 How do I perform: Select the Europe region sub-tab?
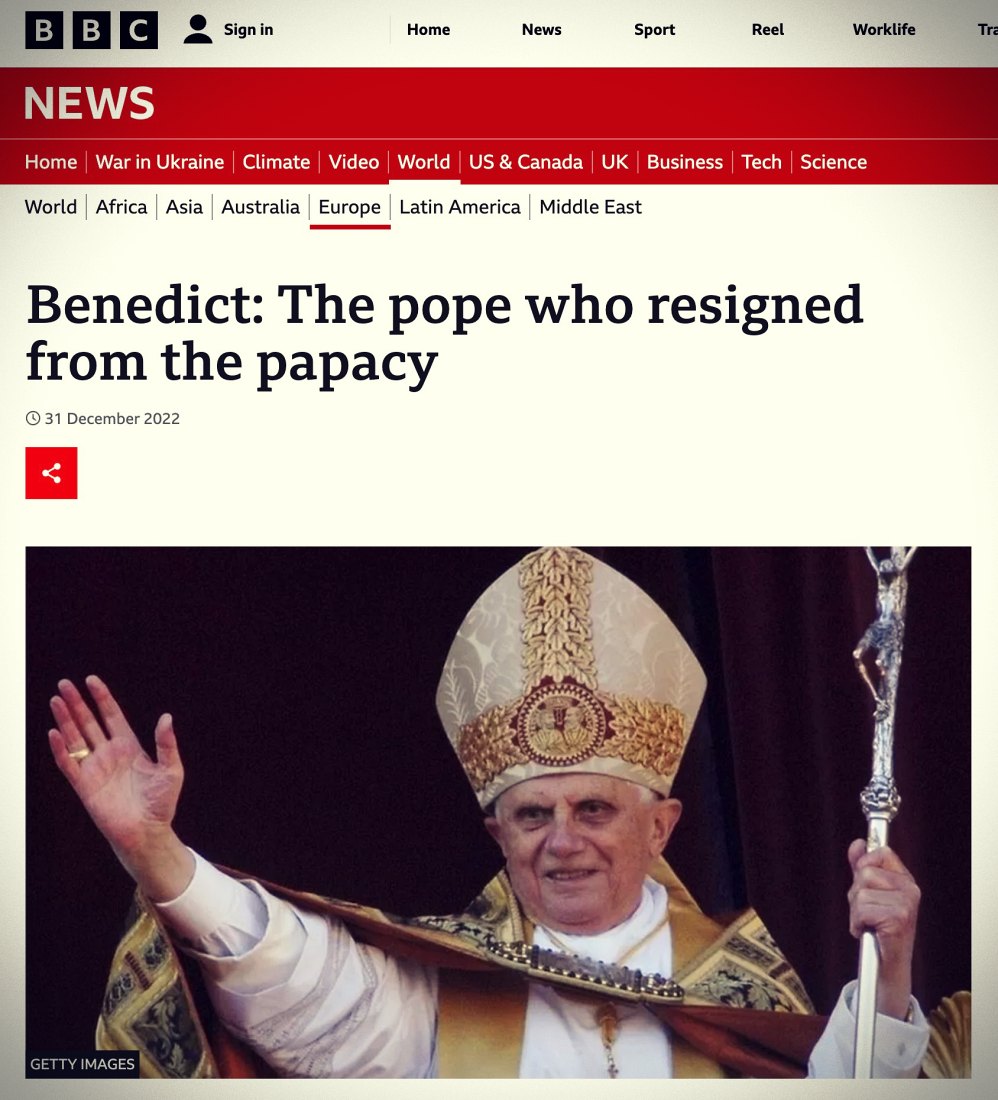pos(349,207)
